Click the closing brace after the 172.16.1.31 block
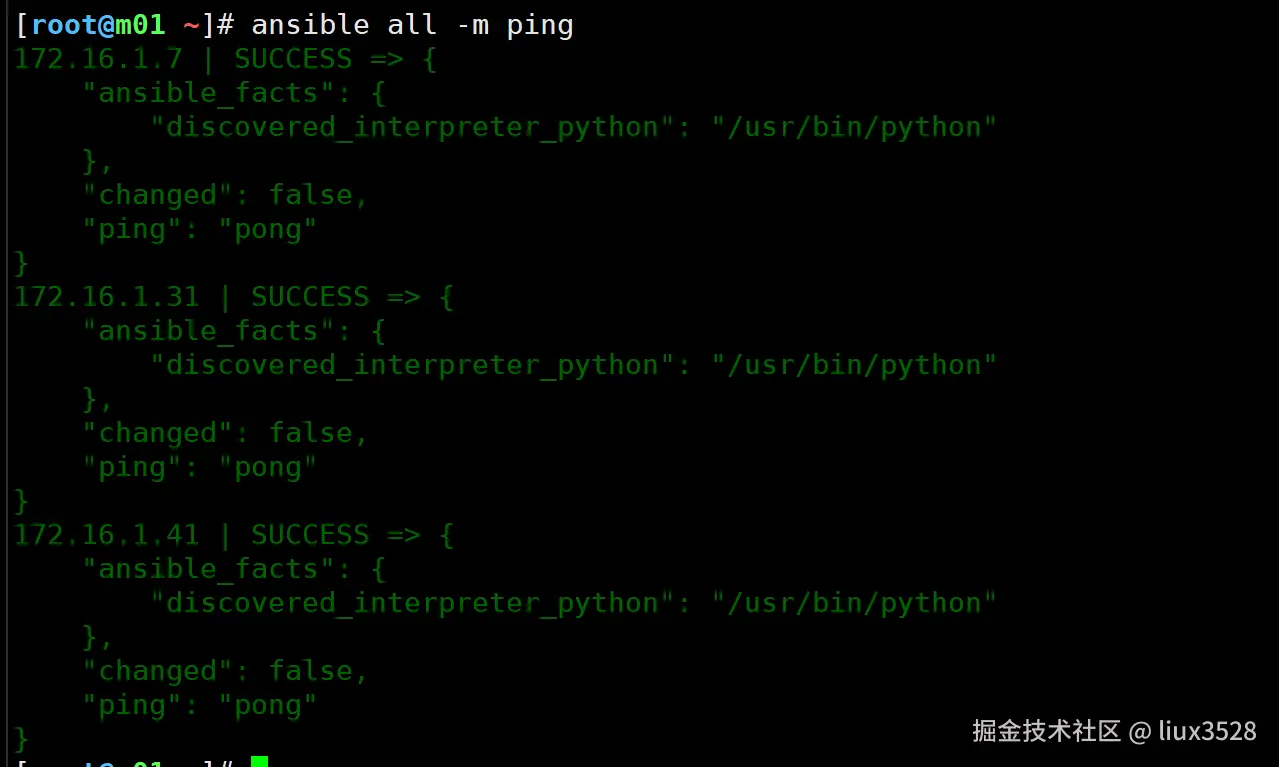This screenshot has width=1279, height=767. point(22,501)
